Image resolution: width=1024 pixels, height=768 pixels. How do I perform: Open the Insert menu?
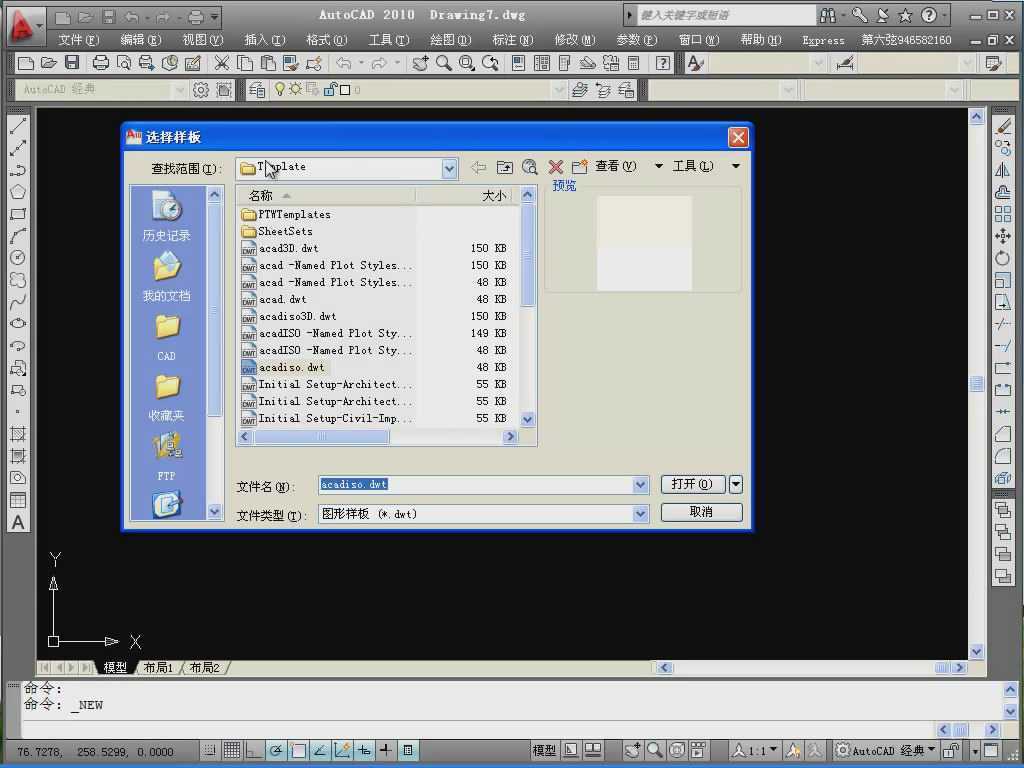[264, 40]
